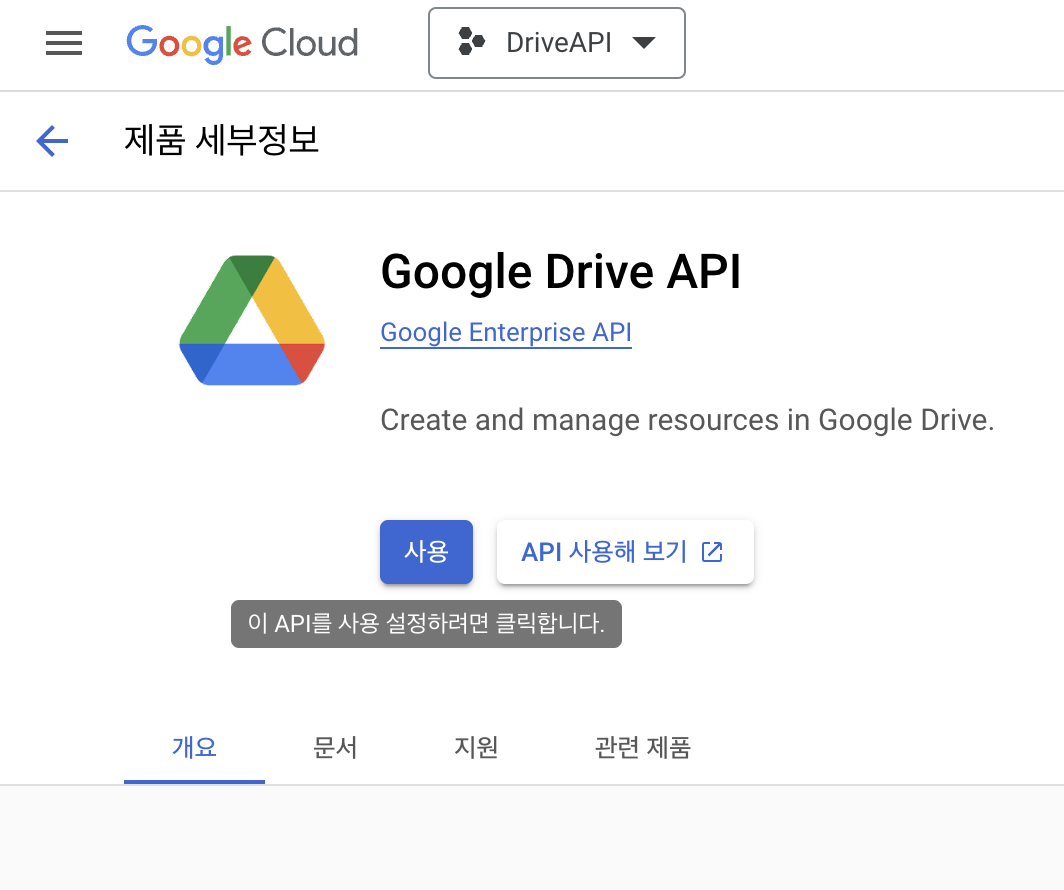Open the Google Enterprise API link

coord(506,332)
